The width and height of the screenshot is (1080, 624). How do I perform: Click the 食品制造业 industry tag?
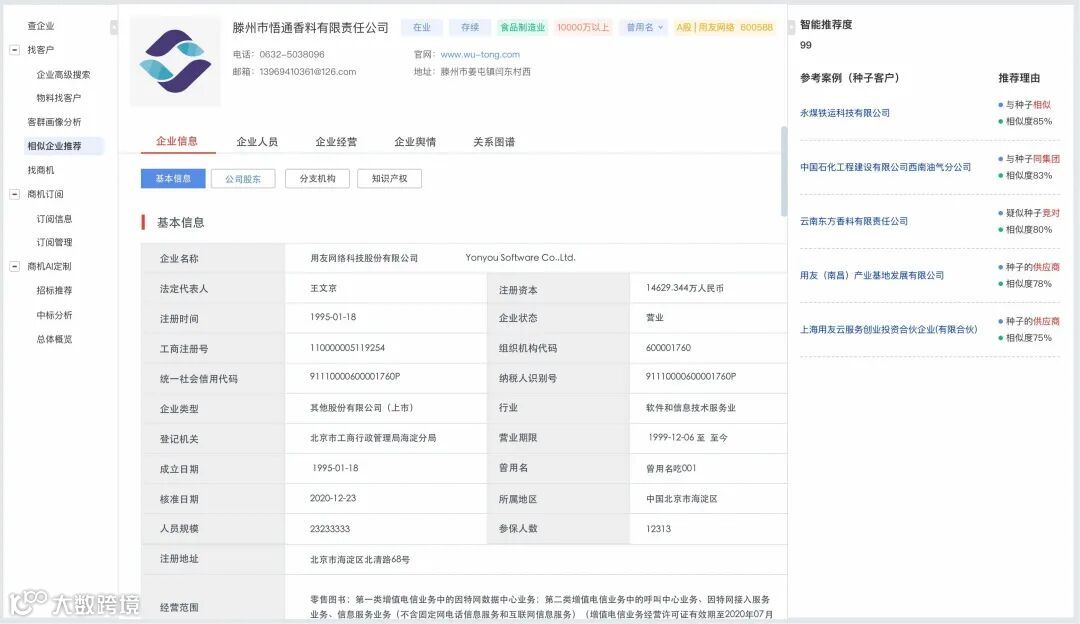[522, 28]
